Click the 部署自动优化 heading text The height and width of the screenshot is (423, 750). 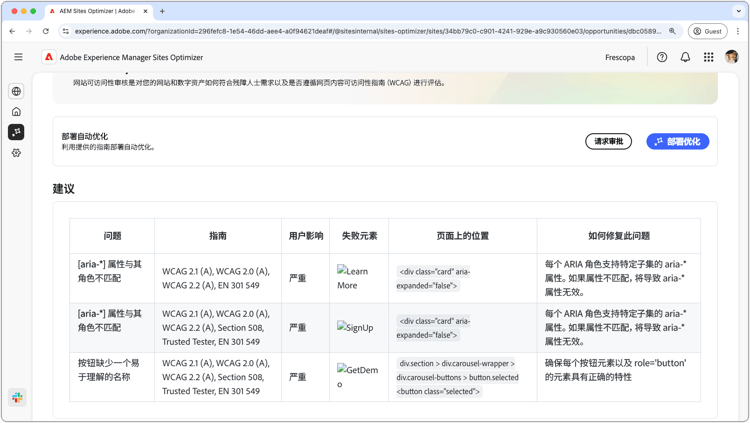point(85,136)
